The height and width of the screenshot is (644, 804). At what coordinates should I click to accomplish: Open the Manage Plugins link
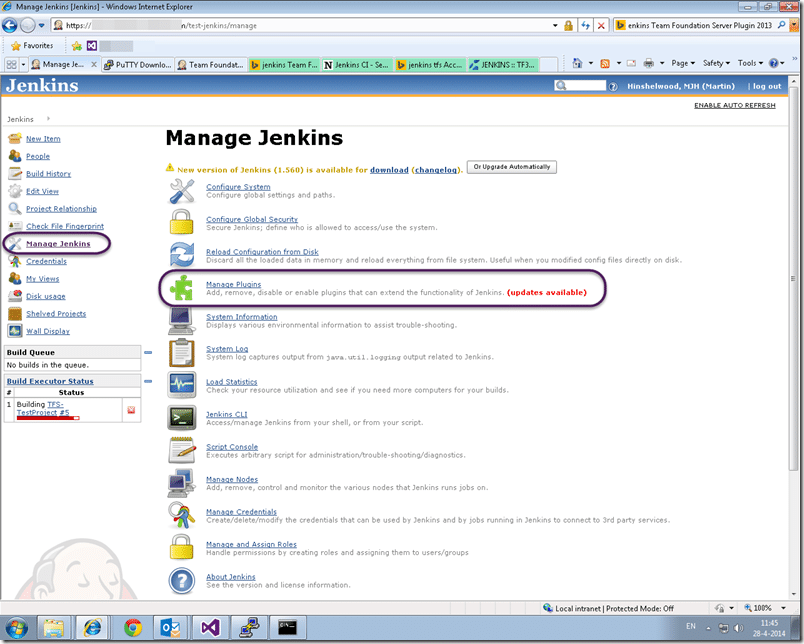[233, 284]
